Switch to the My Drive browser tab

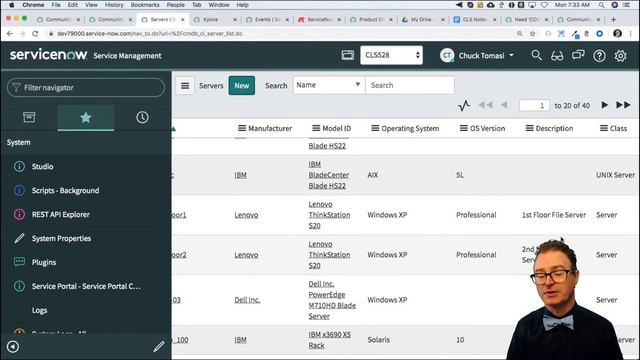[x=424, y=19]
